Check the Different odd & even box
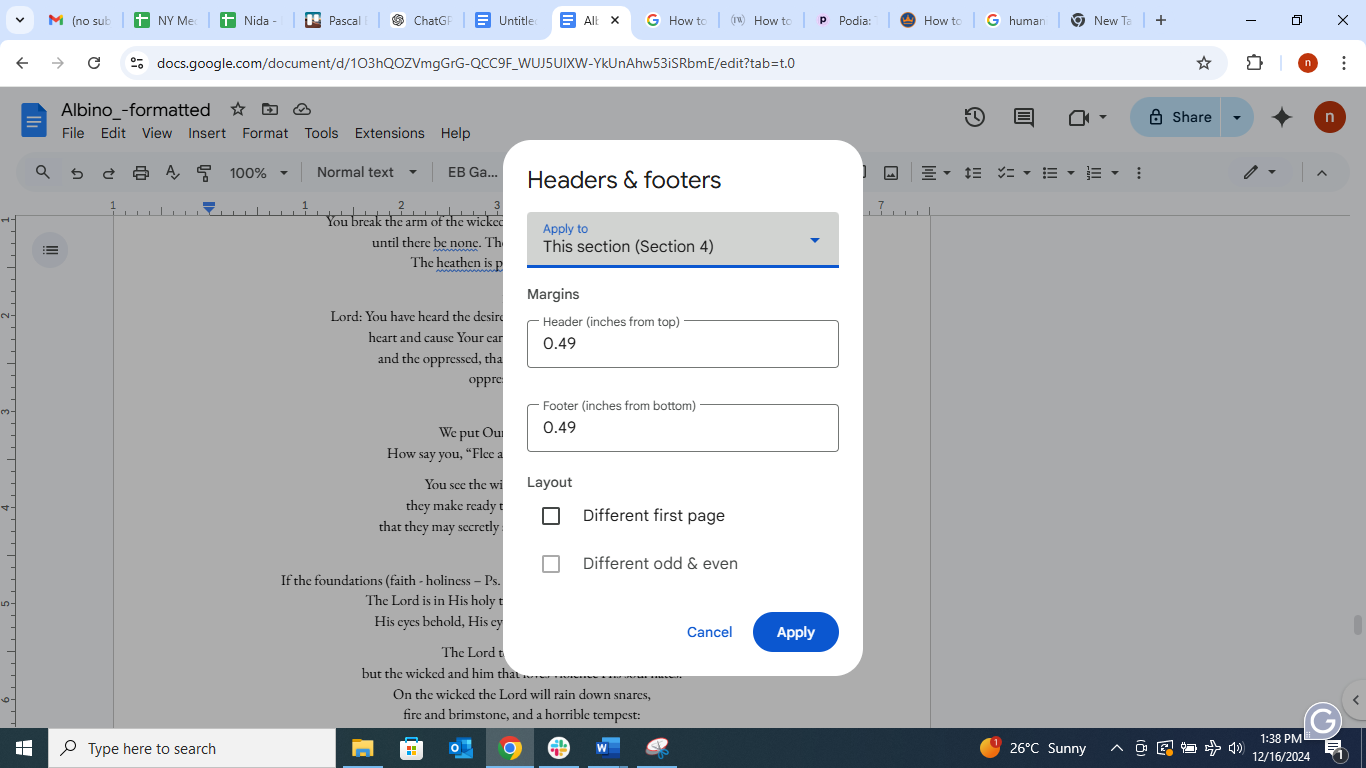 point(551,563)
